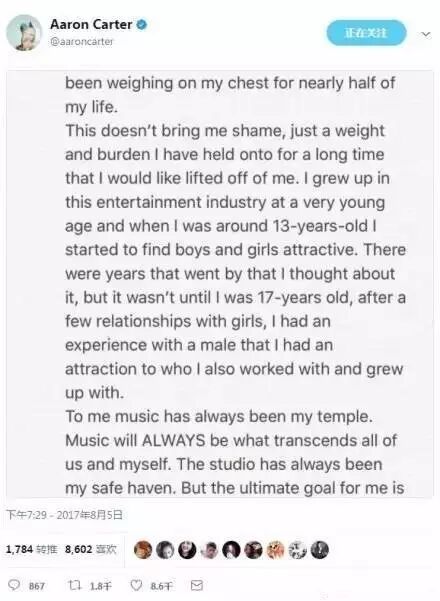Click the last liker avatar
This screenshot has height=601, width=440.
click(320, 550)
